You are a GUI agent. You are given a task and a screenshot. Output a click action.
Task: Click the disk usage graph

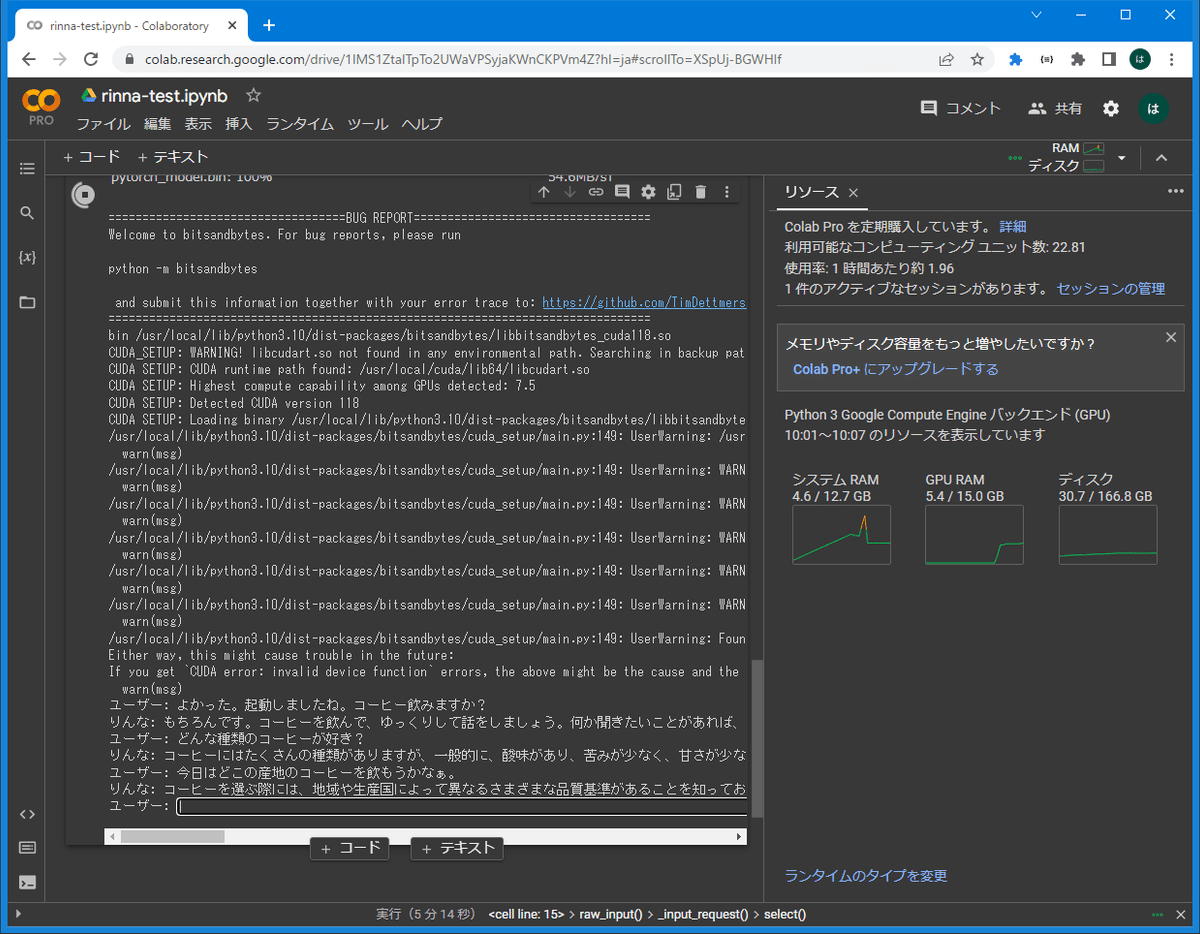(x=1107, y=535)
